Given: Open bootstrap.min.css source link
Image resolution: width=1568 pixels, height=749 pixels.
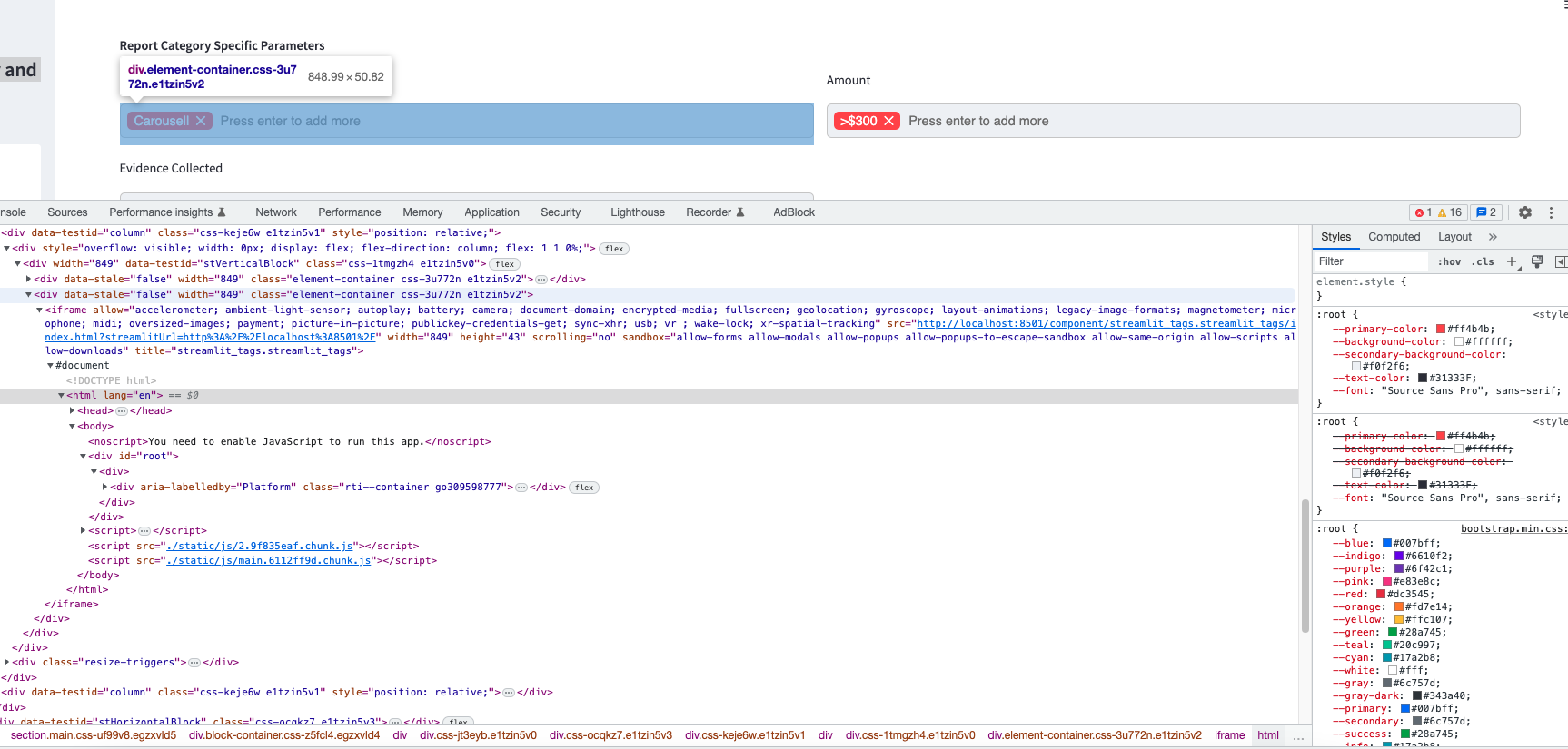Looking at the screenshot, I should tap(1513, 529).
